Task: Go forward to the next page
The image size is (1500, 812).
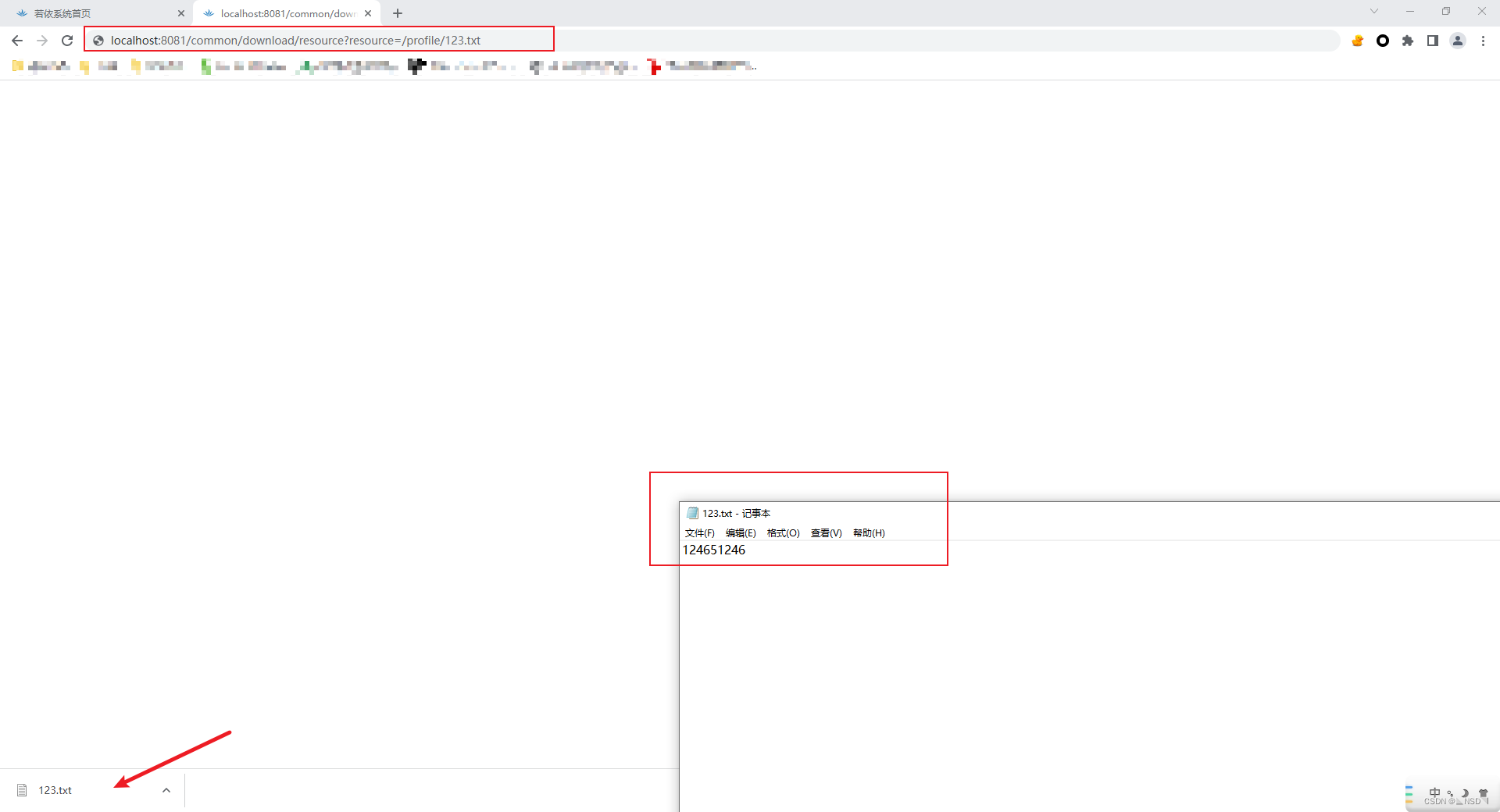Action: [x=42, y=41]
